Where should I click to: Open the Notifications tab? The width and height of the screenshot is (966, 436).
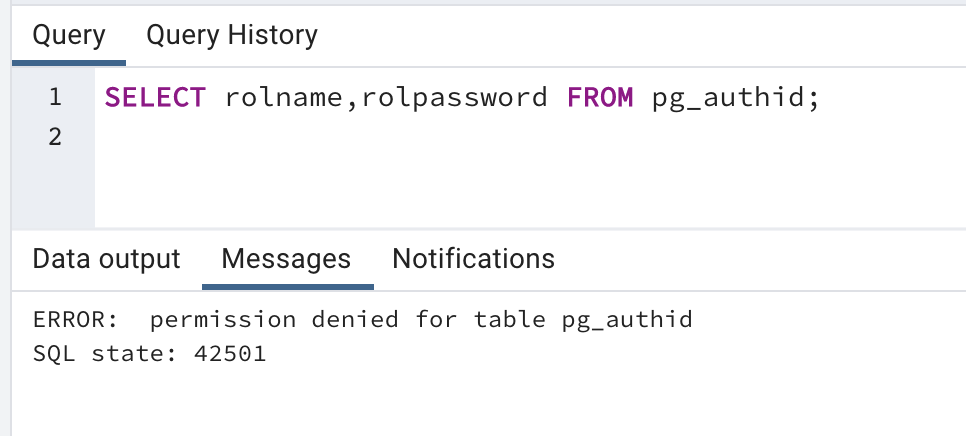(x=473, y=260)
